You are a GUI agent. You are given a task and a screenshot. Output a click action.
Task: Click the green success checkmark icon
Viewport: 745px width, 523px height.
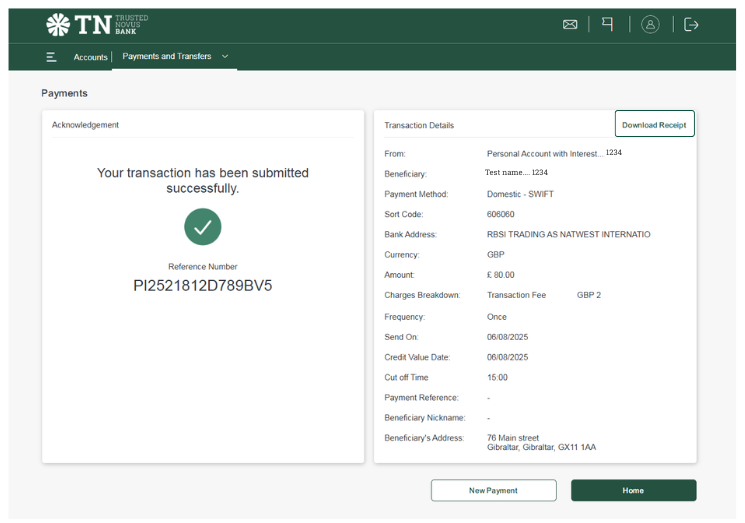[202, 227]
